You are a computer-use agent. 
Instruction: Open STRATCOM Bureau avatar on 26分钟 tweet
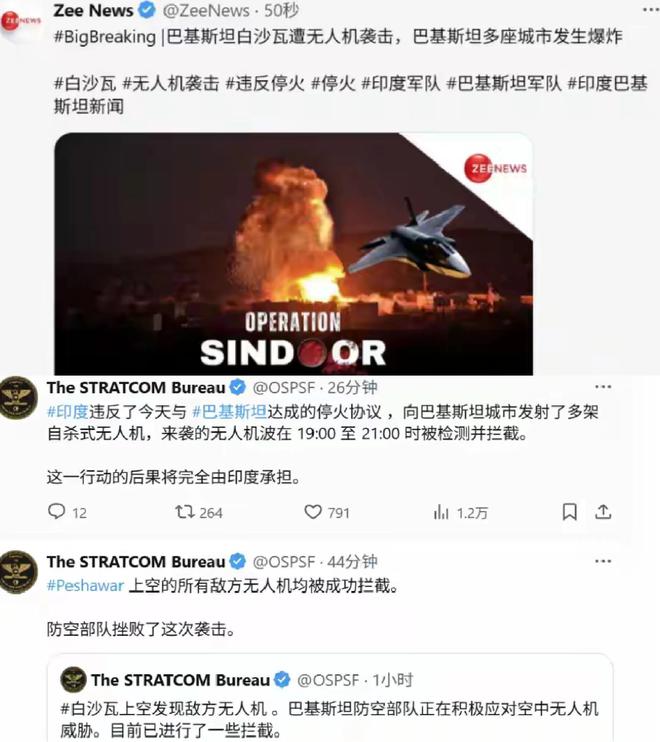pyautogui.click(x=18, y=398)
